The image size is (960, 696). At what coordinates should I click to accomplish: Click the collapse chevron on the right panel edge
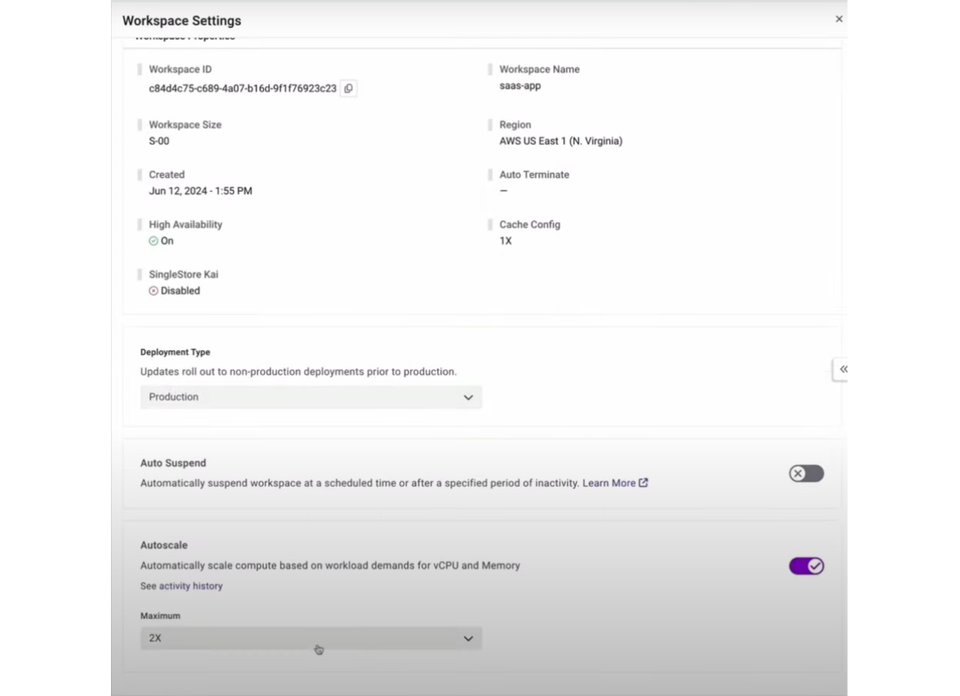coord(845,370)
